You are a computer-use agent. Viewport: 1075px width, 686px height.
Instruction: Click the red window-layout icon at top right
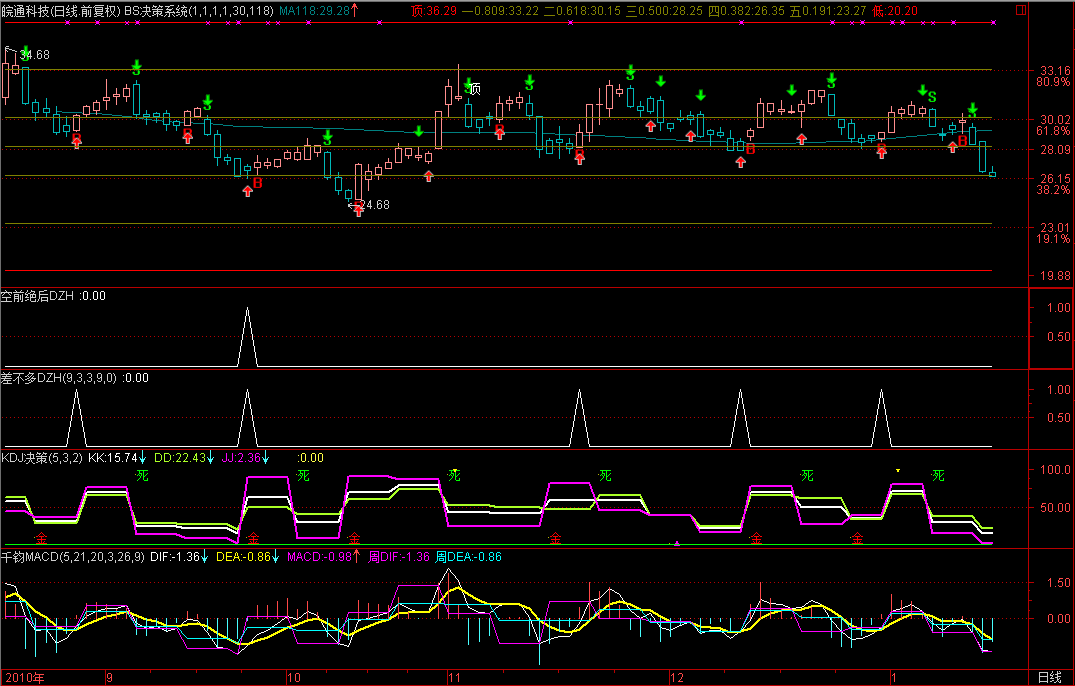(x=1021, y=10)
